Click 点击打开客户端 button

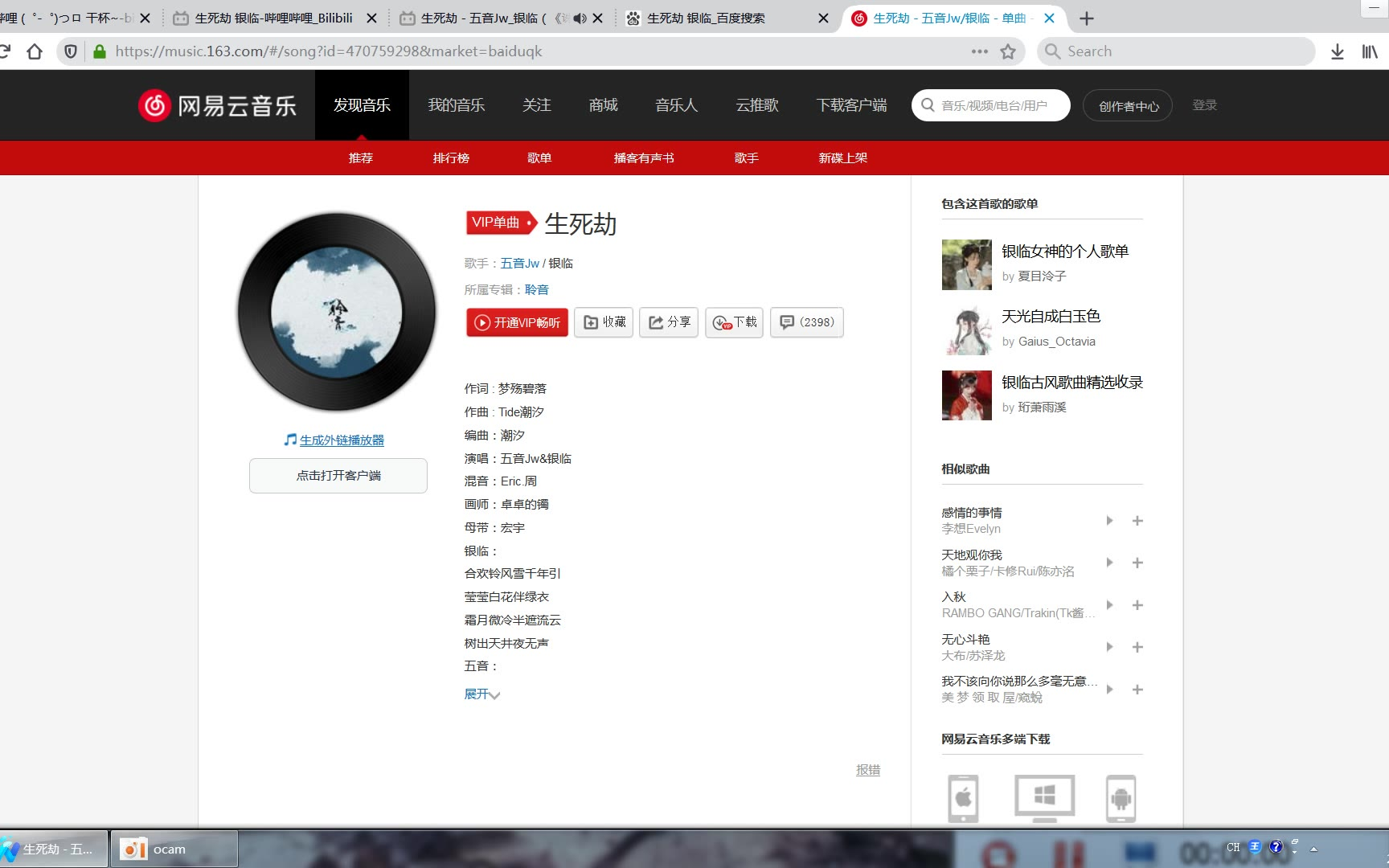point(338,476)
